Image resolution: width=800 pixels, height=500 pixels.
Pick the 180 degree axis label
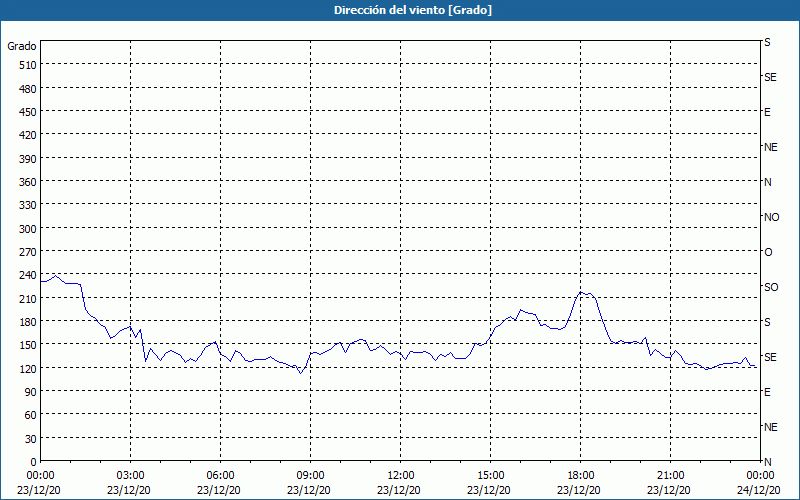28,321
